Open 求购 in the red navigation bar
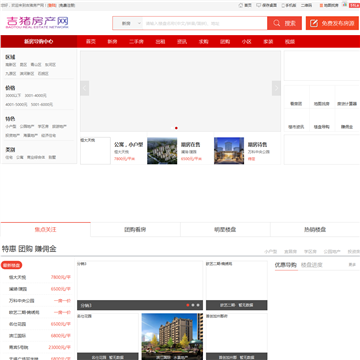This screenshot has height=360, width=360. tap(203, 42)
